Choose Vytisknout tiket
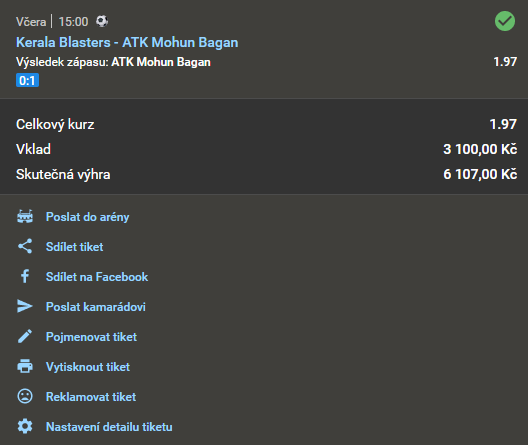 [x=88, y=367]
